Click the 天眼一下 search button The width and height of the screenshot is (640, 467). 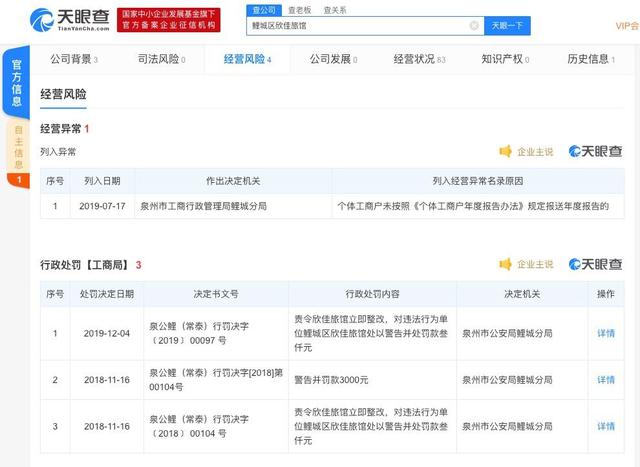pos(507,26)
